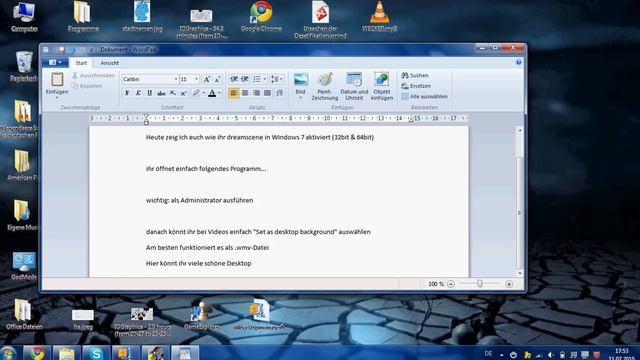Open font color dropdown arrow

tap(220, 93)
